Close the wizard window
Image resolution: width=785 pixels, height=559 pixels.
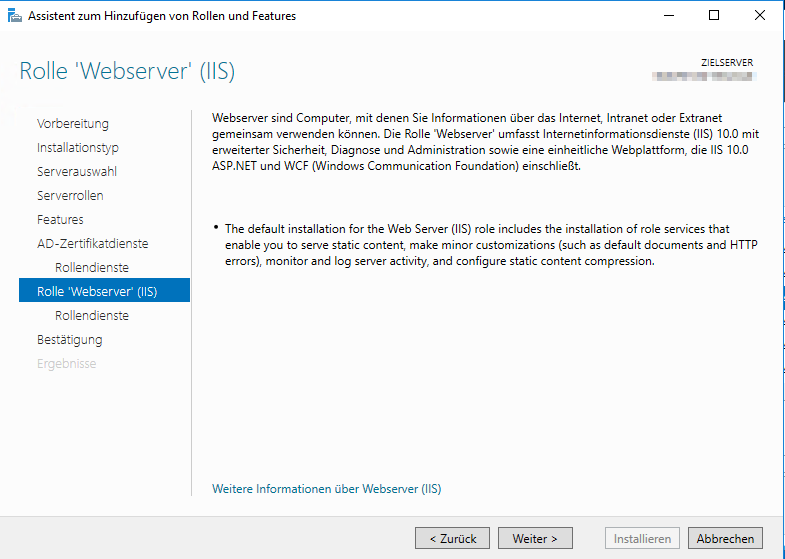tap(759, 16)
